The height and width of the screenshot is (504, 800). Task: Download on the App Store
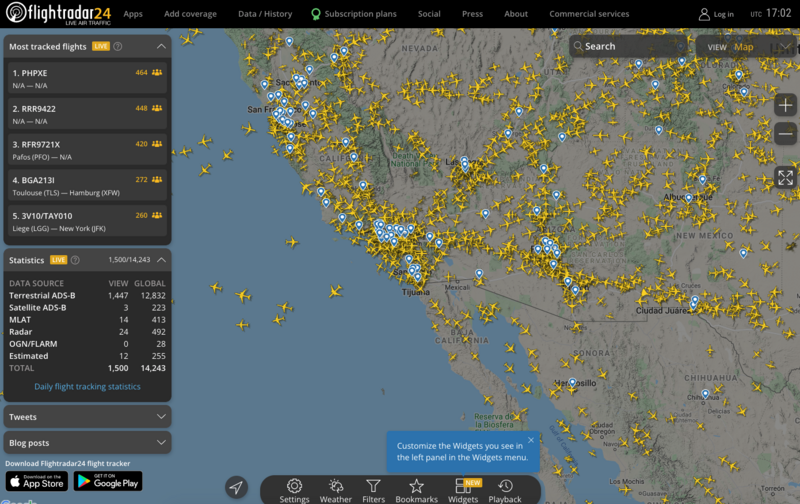click(37, 481)
